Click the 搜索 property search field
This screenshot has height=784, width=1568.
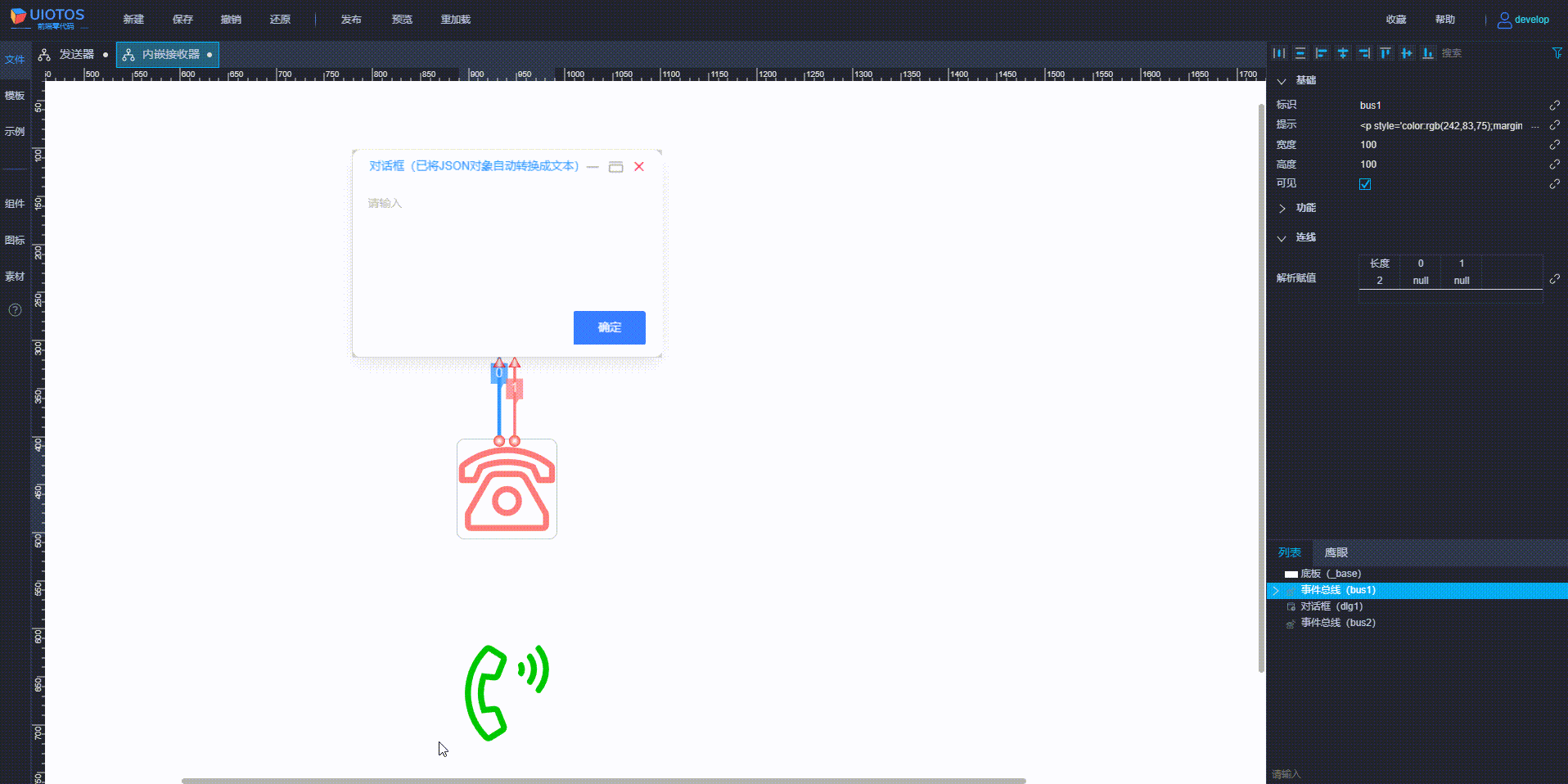[x=1491, y=53]
